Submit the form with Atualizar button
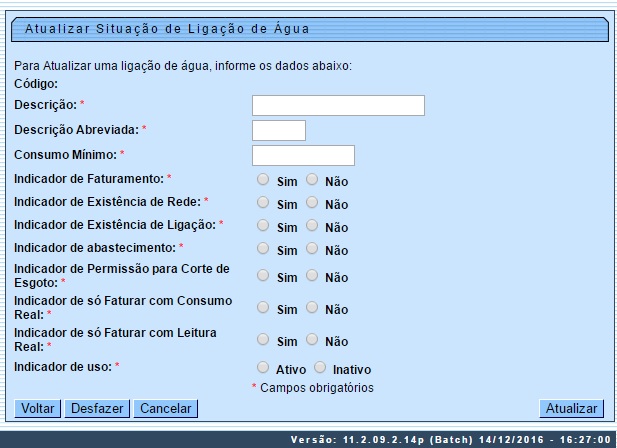Image resolution: width=617 pixels, height=448 pixels. coord(571,408)
